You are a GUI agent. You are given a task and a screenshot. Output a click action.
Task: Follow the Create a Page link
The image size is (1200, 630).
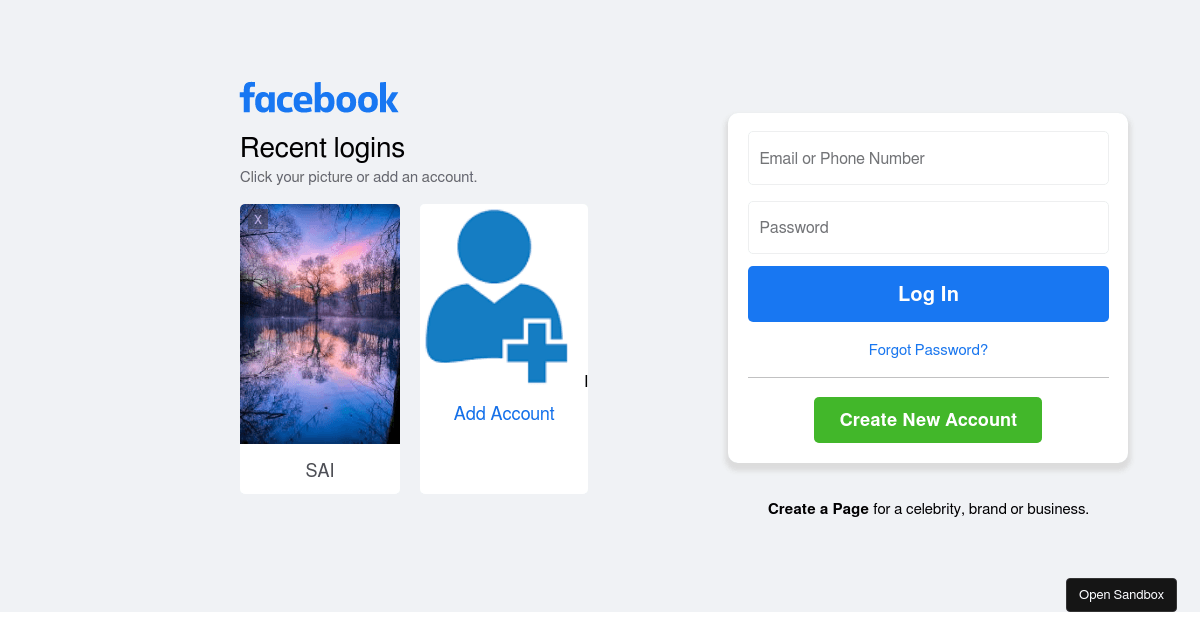click(818, 509)
